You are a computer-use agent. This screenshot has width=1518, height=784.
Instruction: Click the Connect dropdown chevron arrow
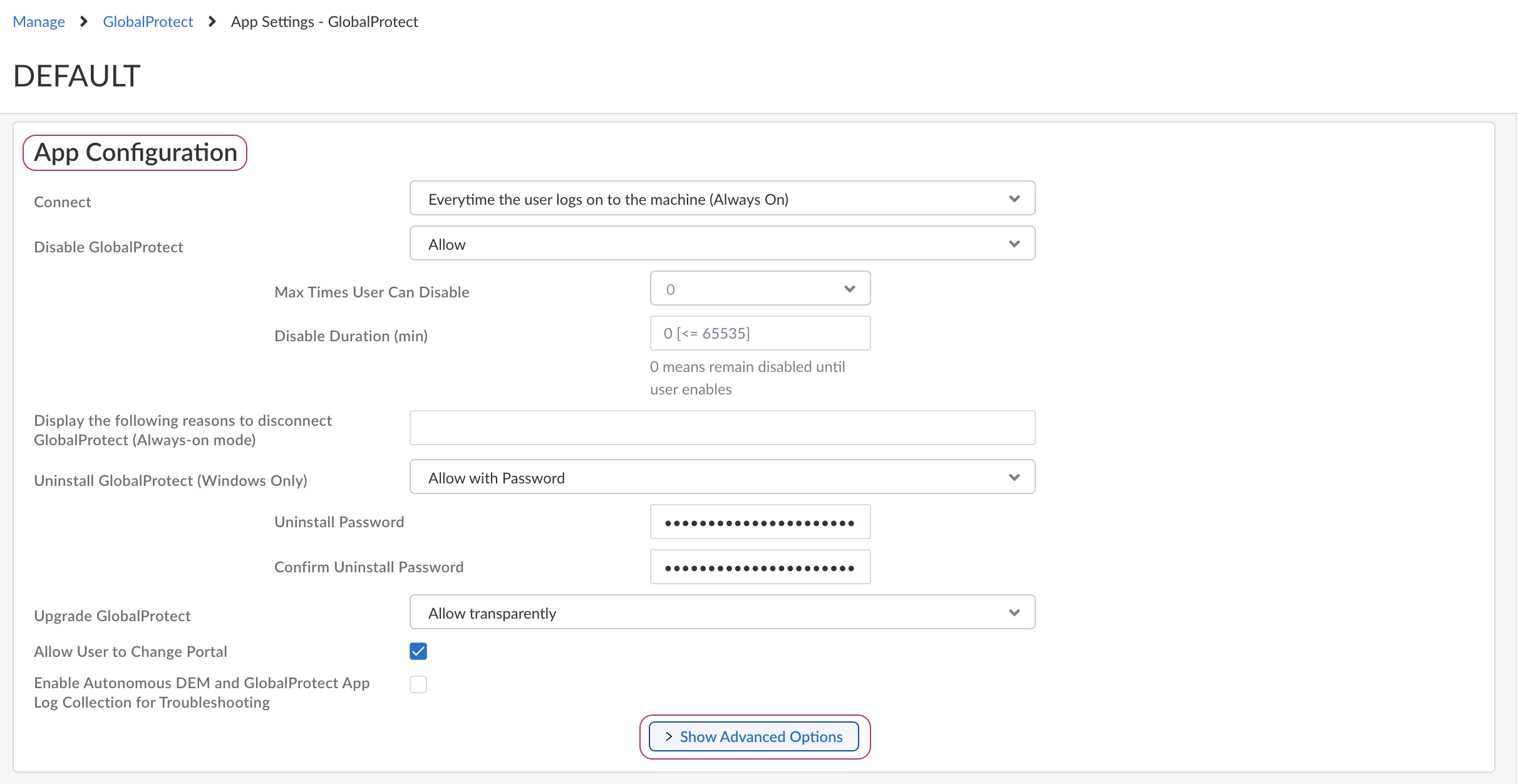pyautogui.click(x=1014, y=199)
